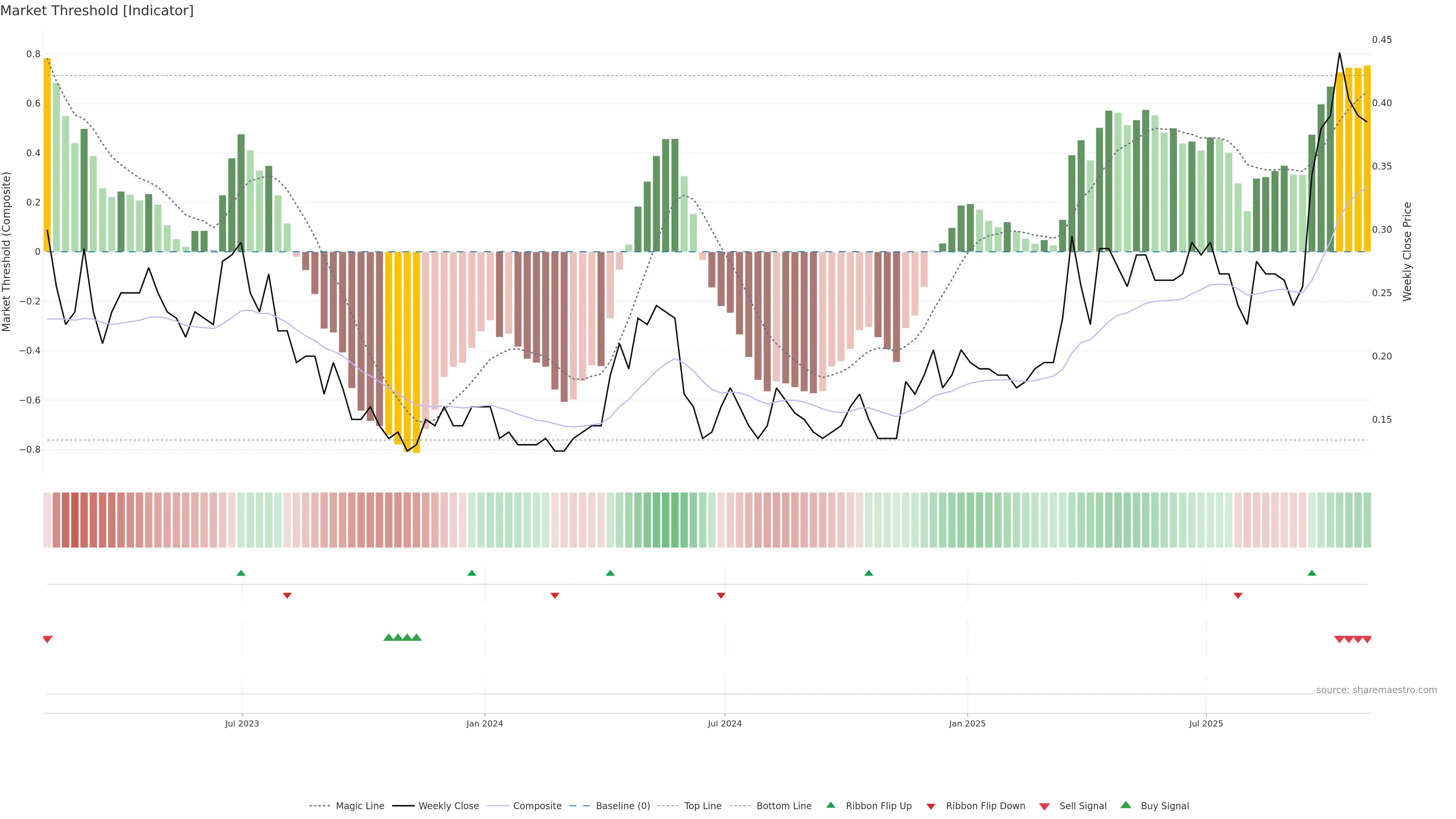Click the Buy Signal legend triangle
Image resolution: width=1456 pixels, height=819 pixels.
[1126, 805]
